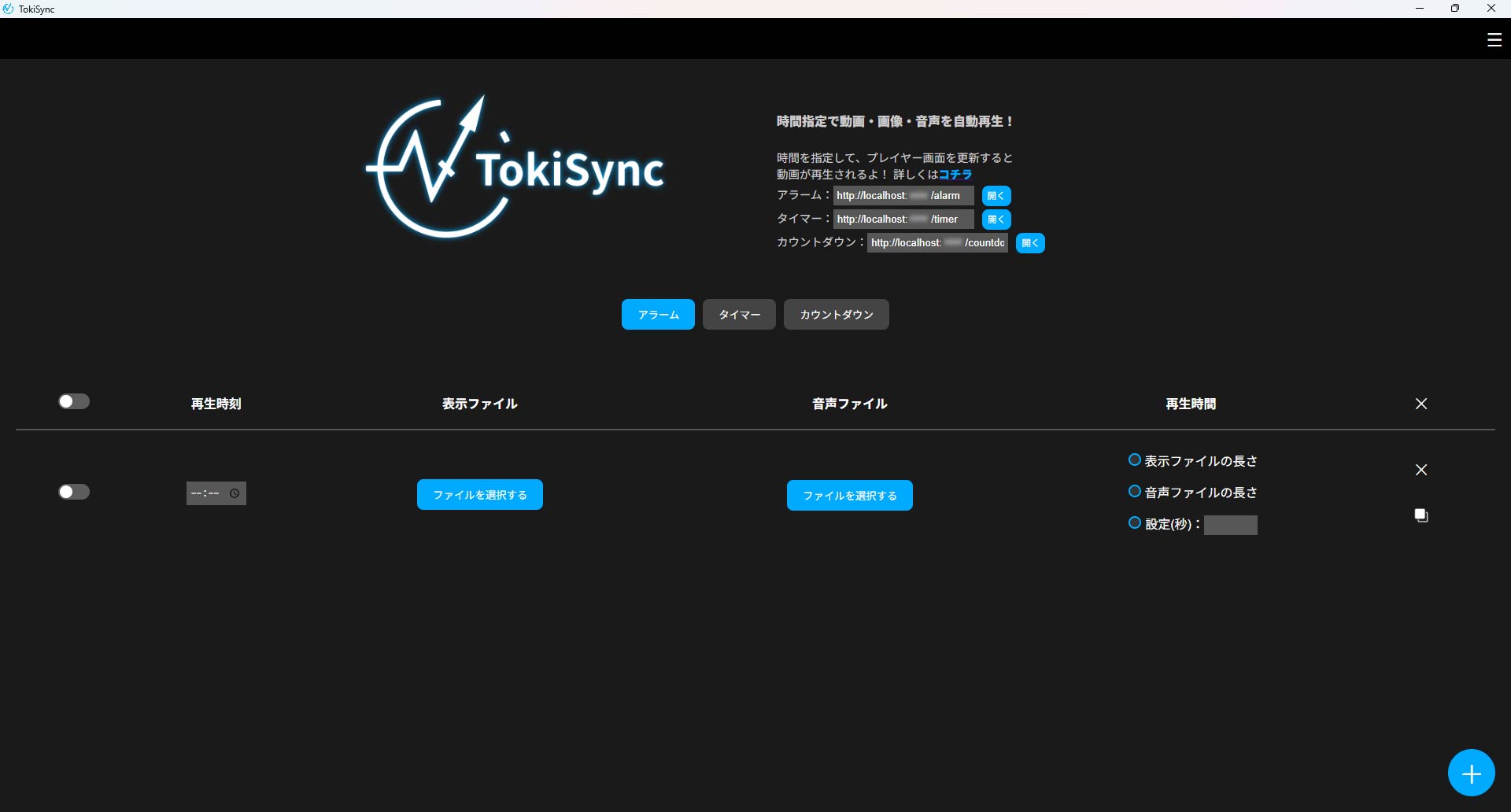Switch to the カウントダウン tab
Viewport: 1511px width, 812px height.
pos(837,315)
